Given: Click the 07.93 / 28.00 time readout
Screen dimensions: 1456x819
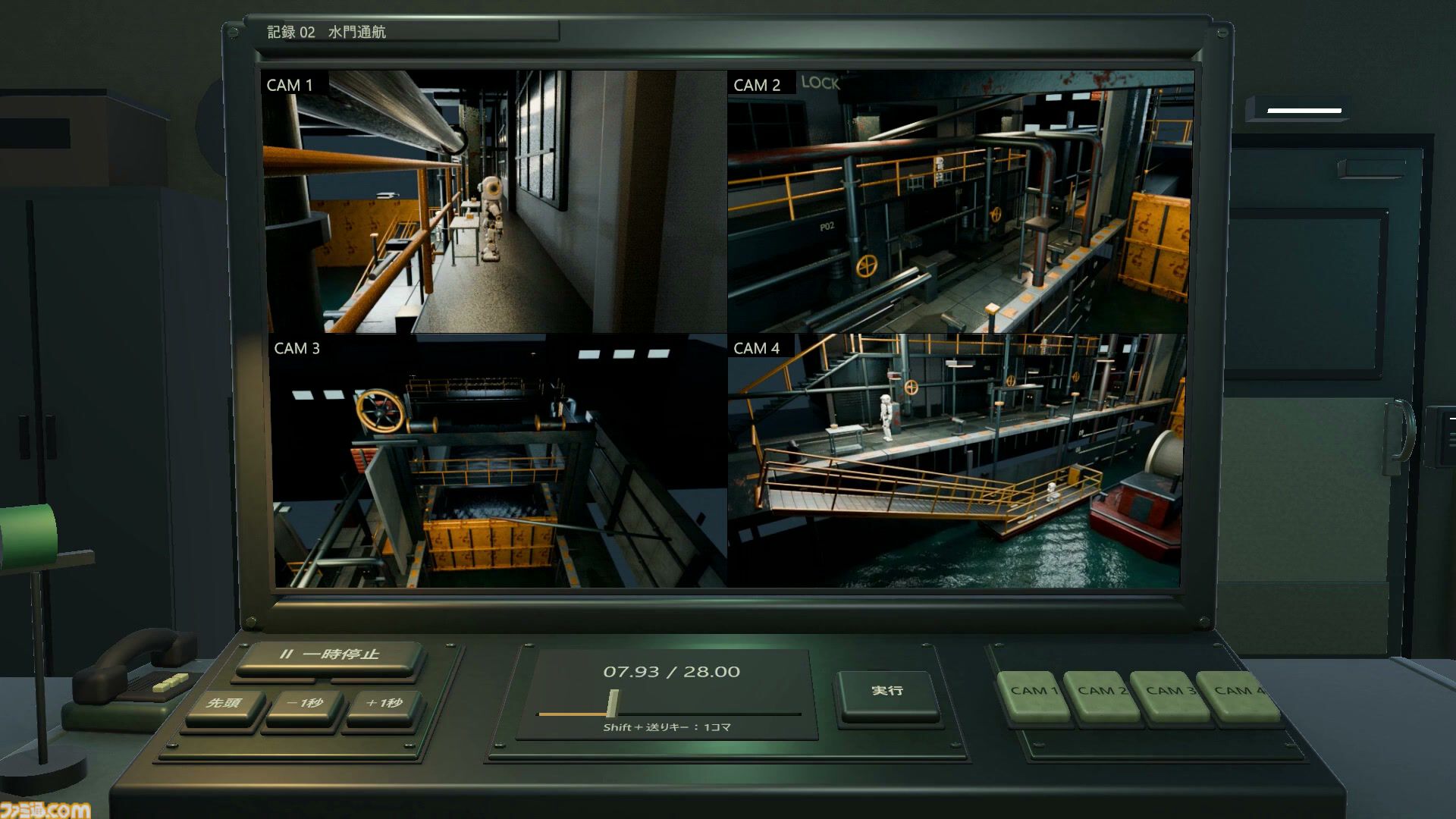Looking at the screenshot, I should click(x=671, y=672).
